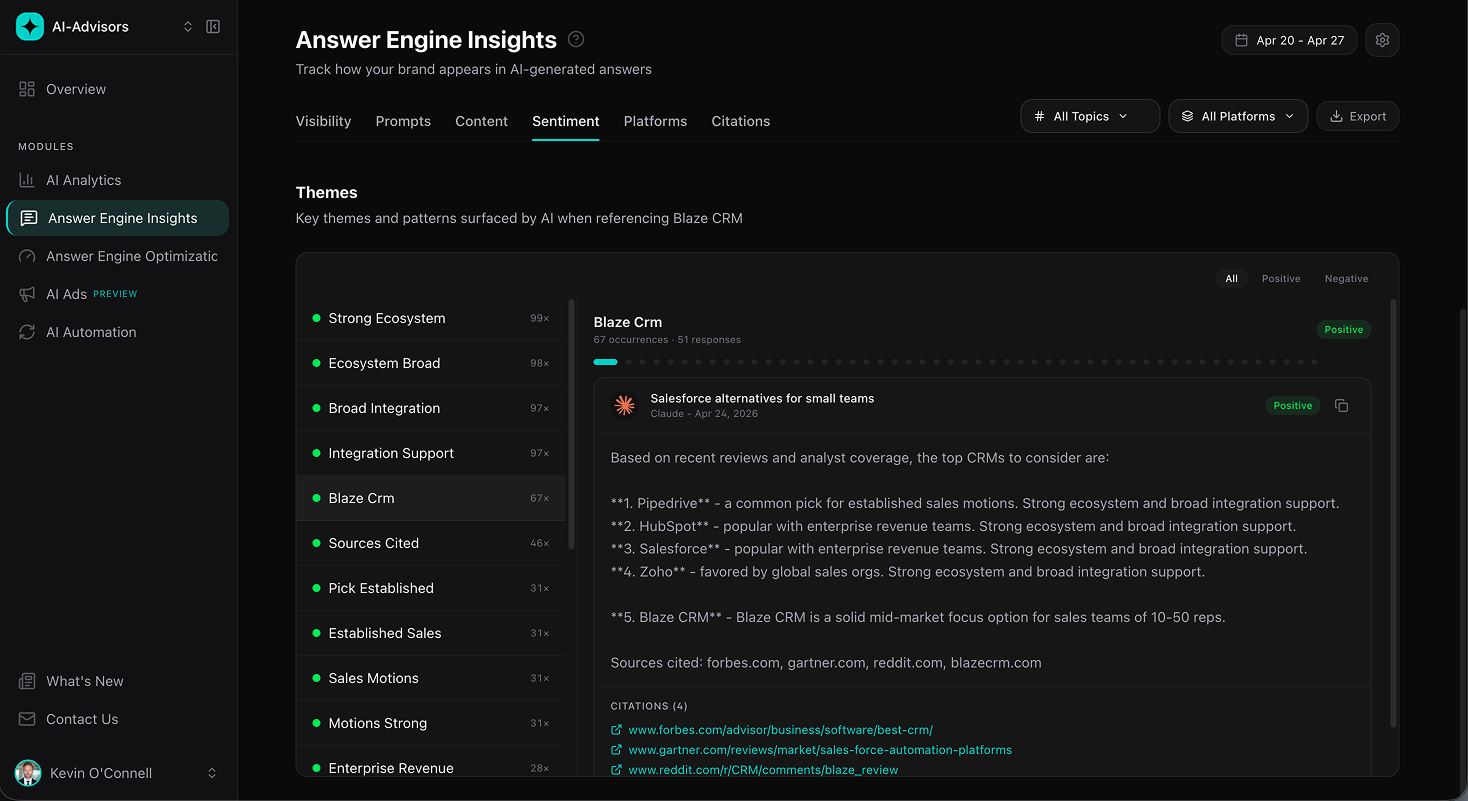The height and width of the screenshot is (801, 1468).
Task: Click the active response pagination indicator
Action: pos(605,362)
